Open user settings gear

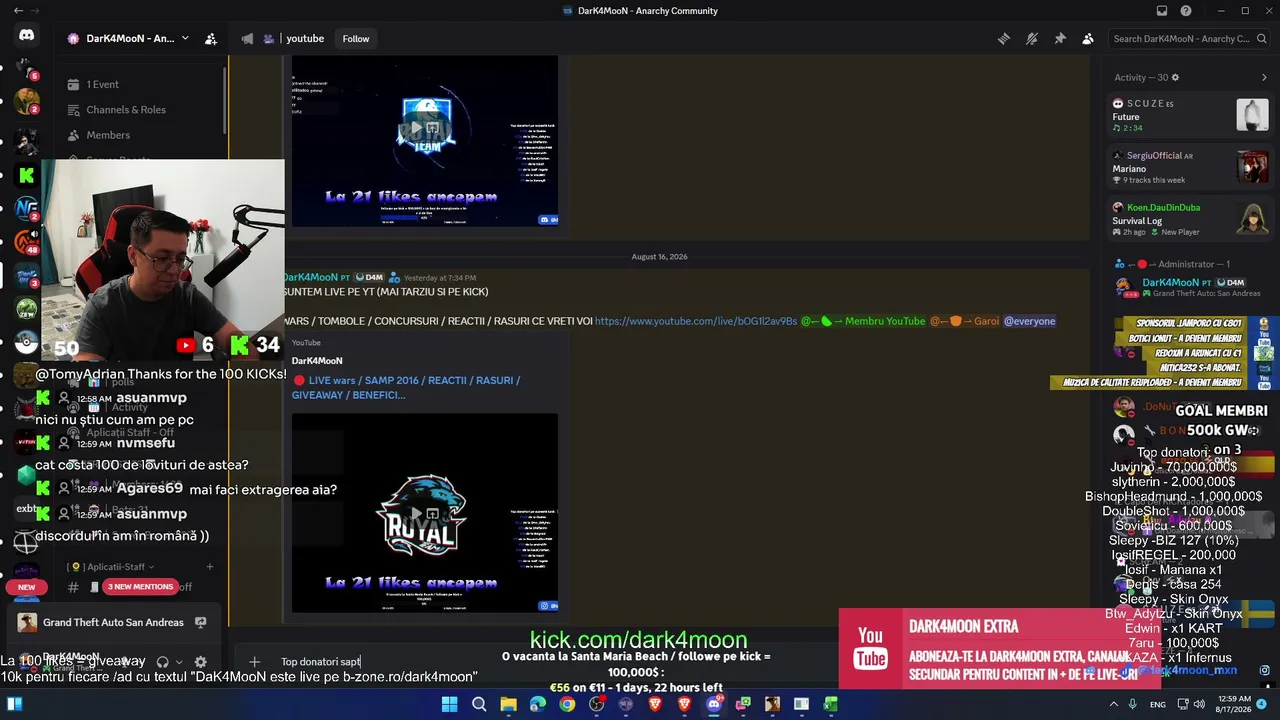point(200,662)
